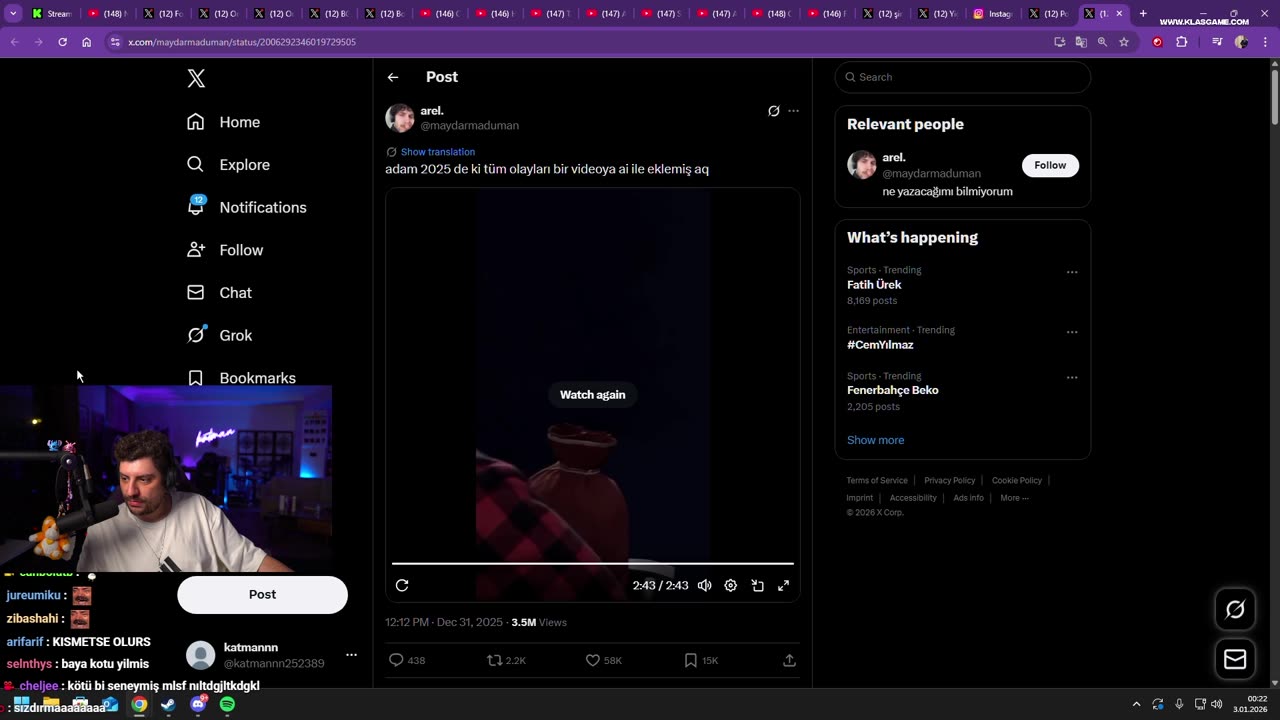The image size is (1280, 720).
Task: Open the floating Grok button
Action: 1235,609
